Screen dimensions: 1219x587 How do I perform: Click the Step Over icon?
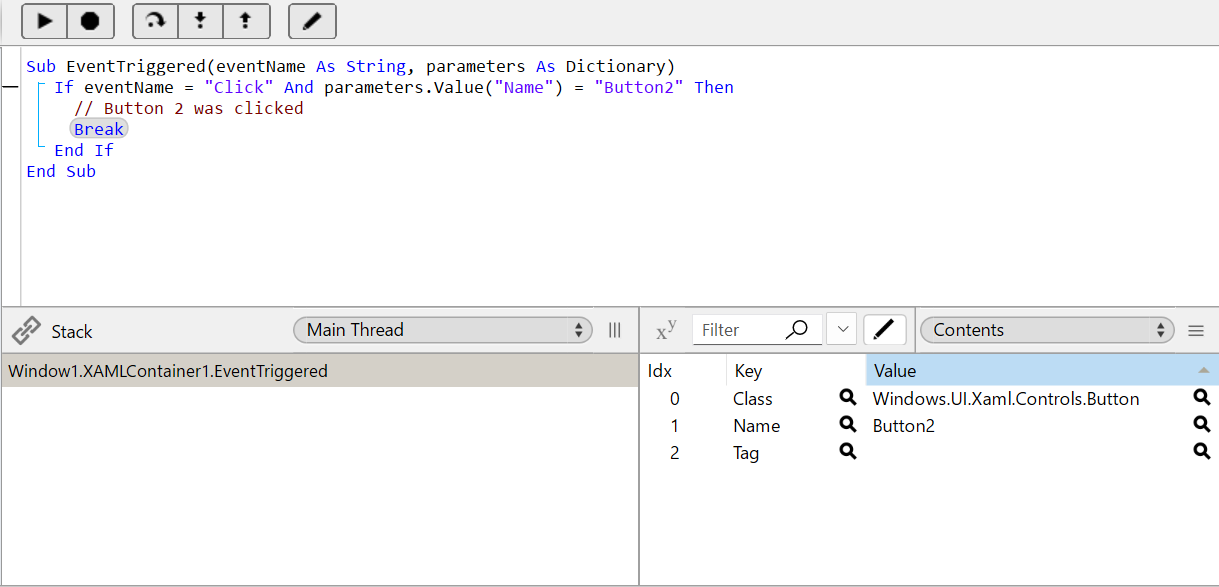(155, 20)
